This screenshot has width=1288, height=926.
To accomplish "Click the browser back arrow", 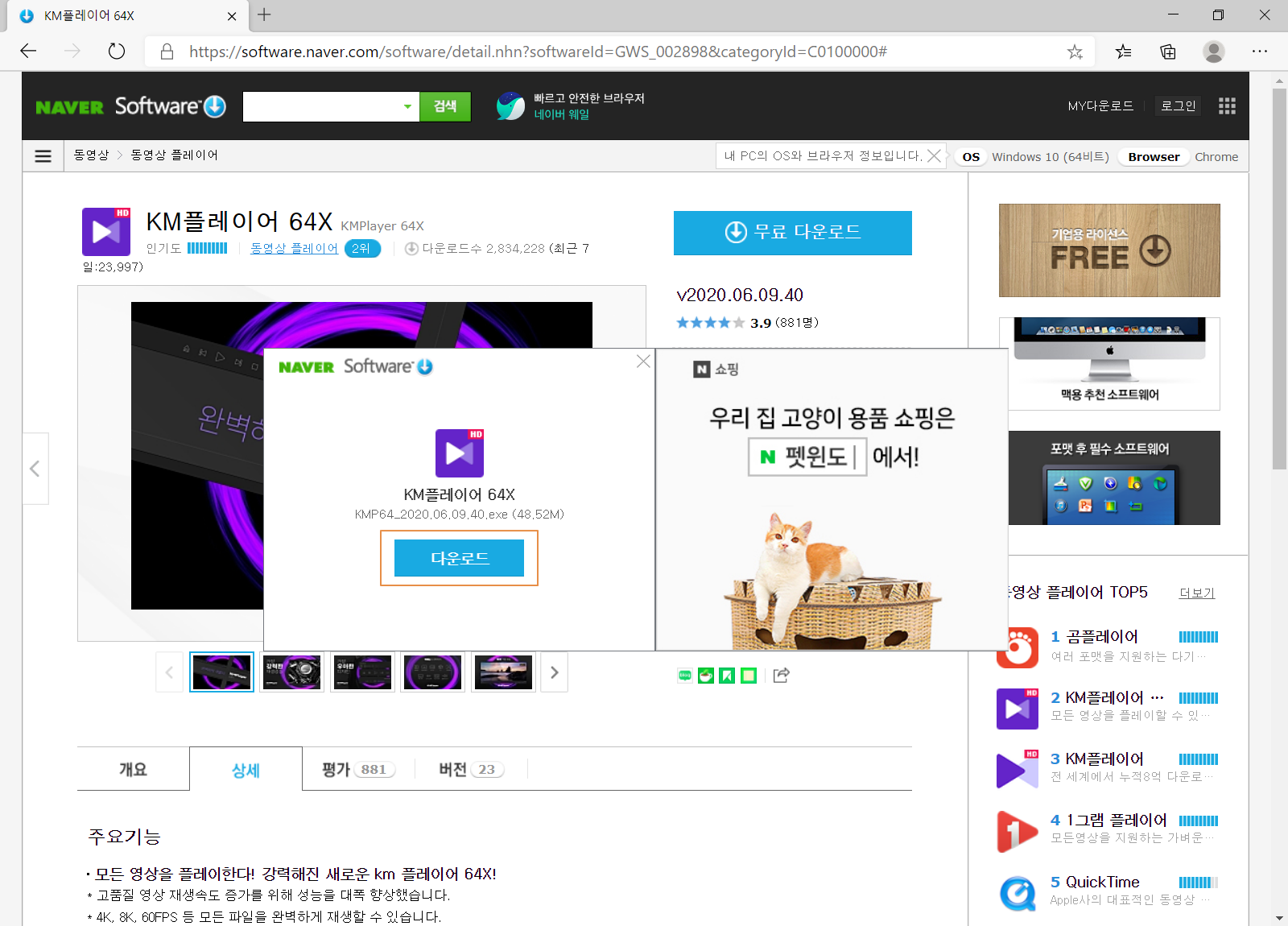I will pos(28,52).
